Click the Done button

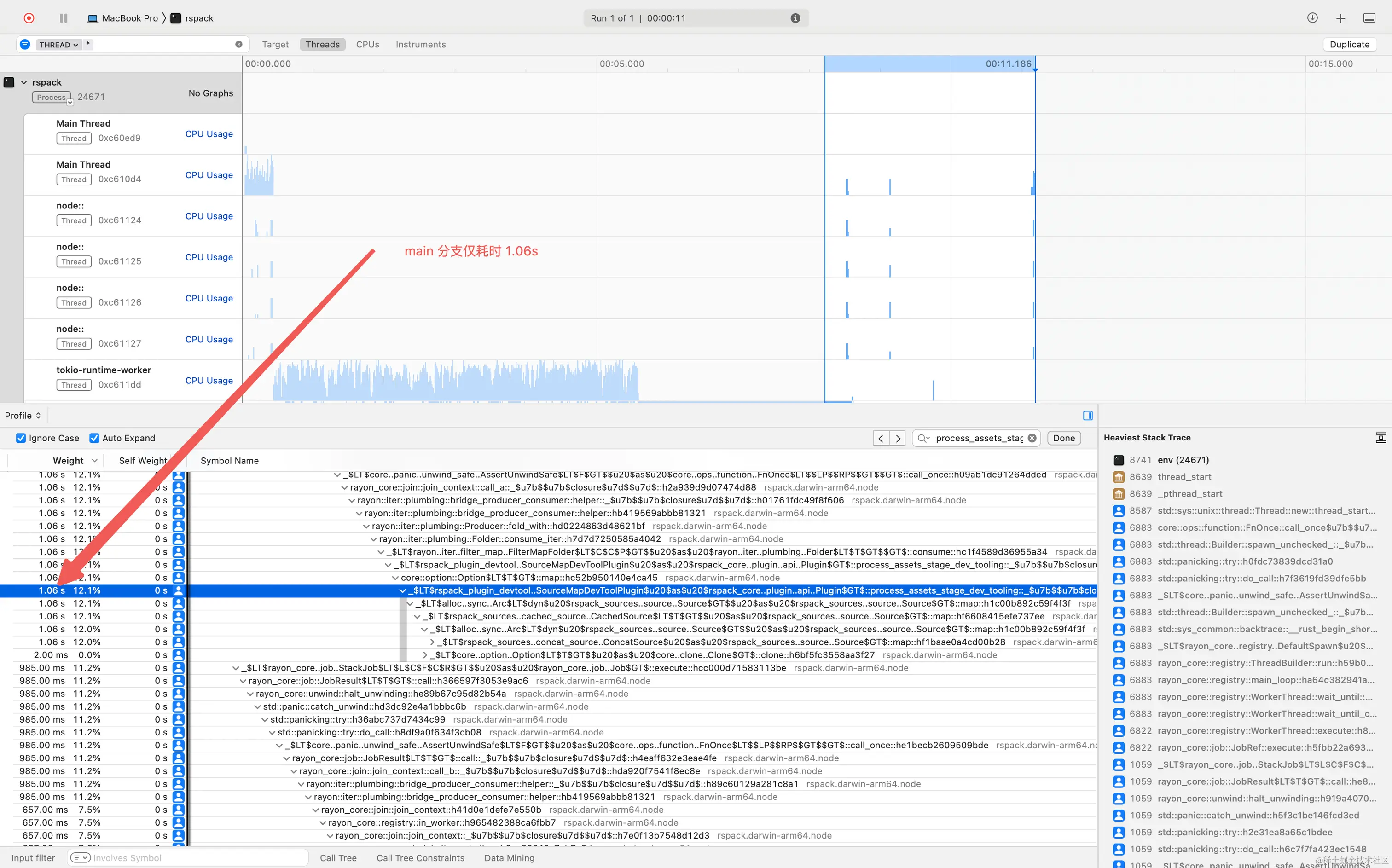pyautogui.click(x=1064, y=438)
